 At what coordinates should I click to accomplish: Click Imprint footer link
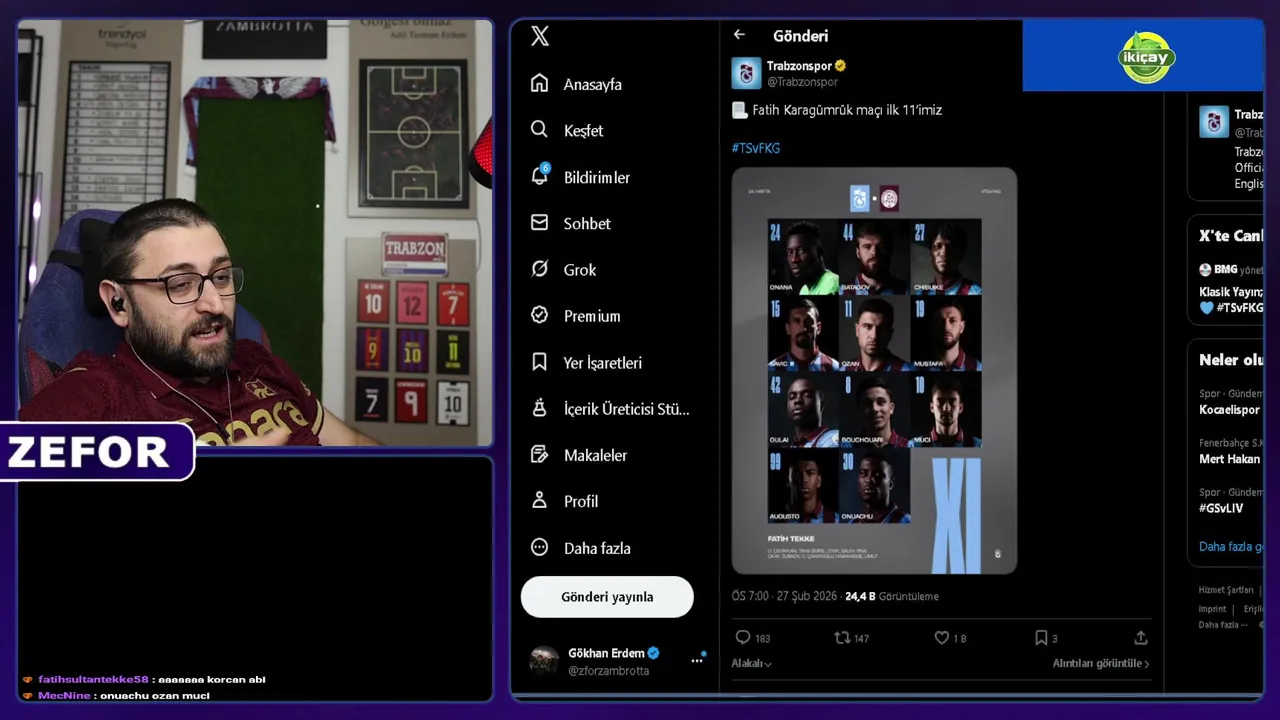click(x=1212, y=609)
